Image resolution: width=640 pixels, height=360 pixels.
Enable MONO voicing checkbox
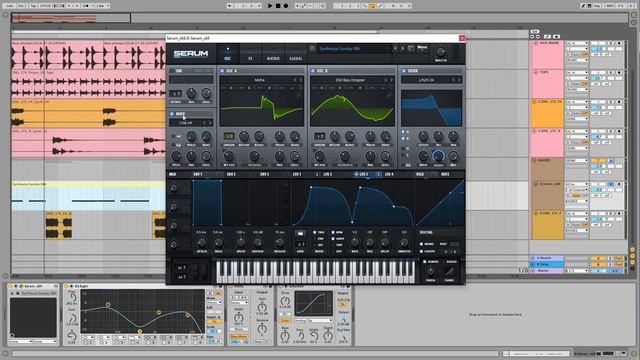(421, 244)
